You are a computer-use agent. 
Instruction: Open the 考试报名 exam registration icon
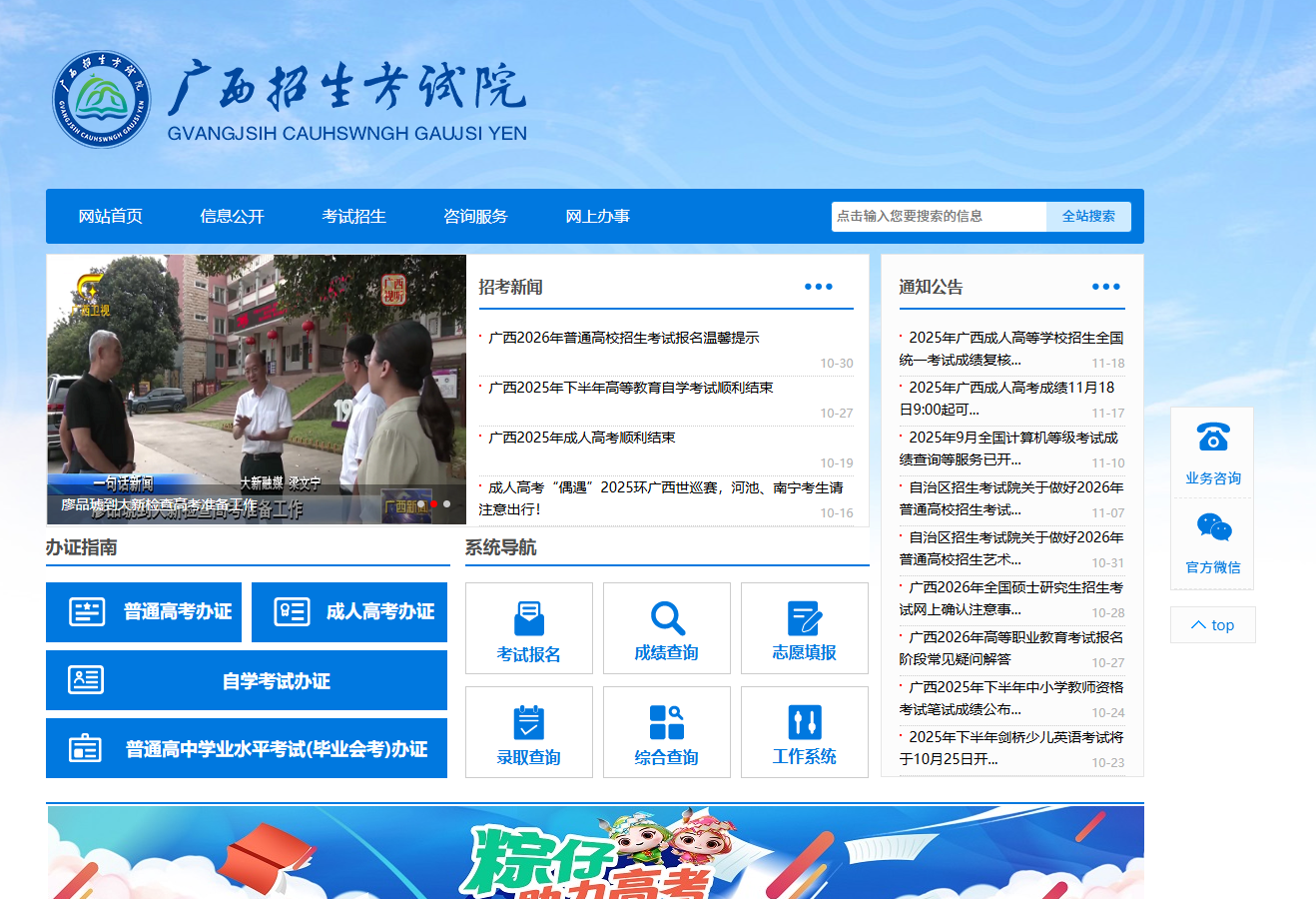coord(528,619)
